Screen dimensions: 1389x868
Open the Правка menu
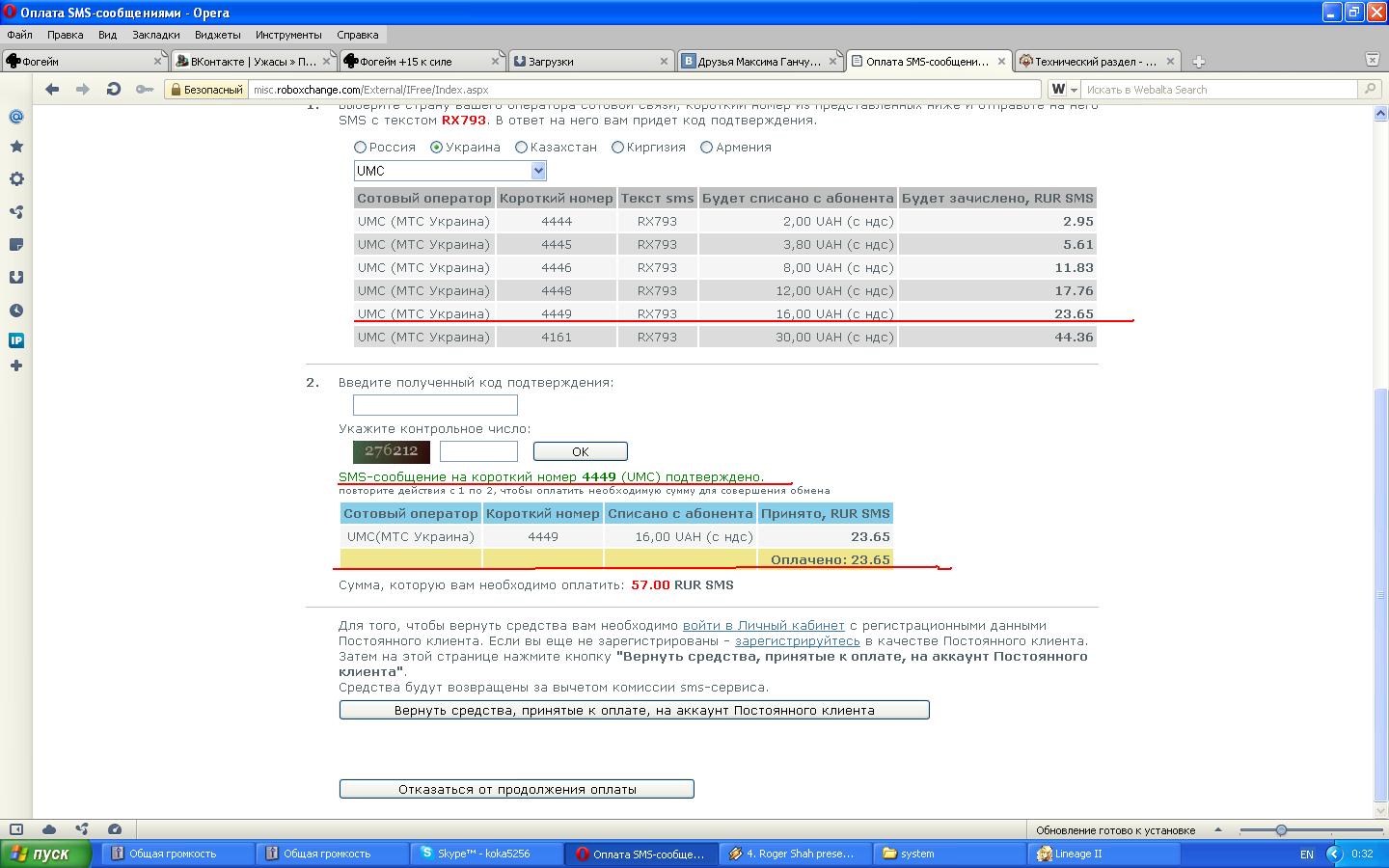coord(65,35)
